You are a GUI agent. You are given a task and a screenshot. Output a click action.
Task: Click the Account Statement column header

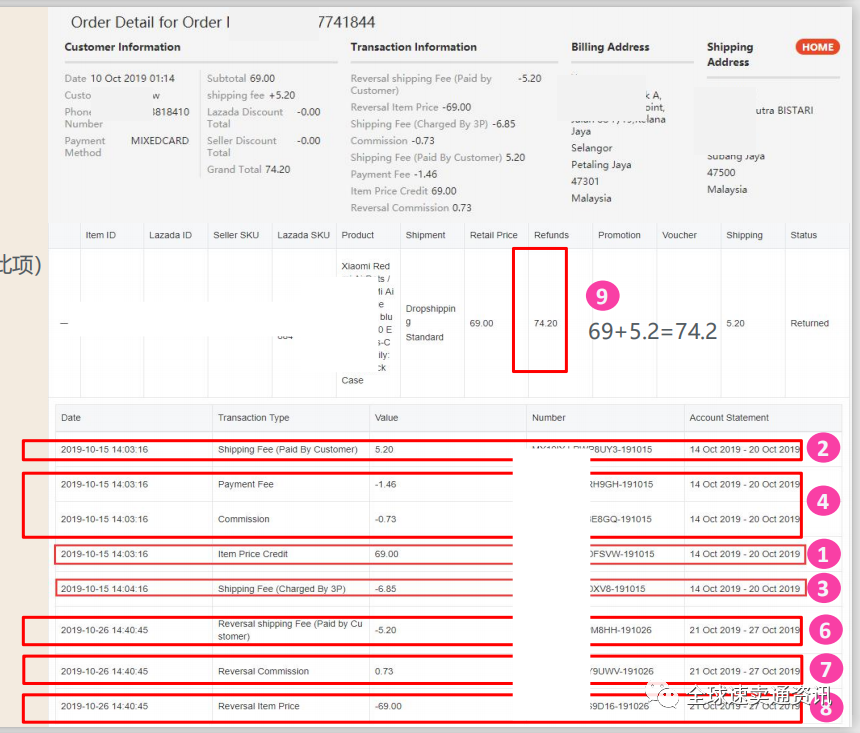(729, 417)
